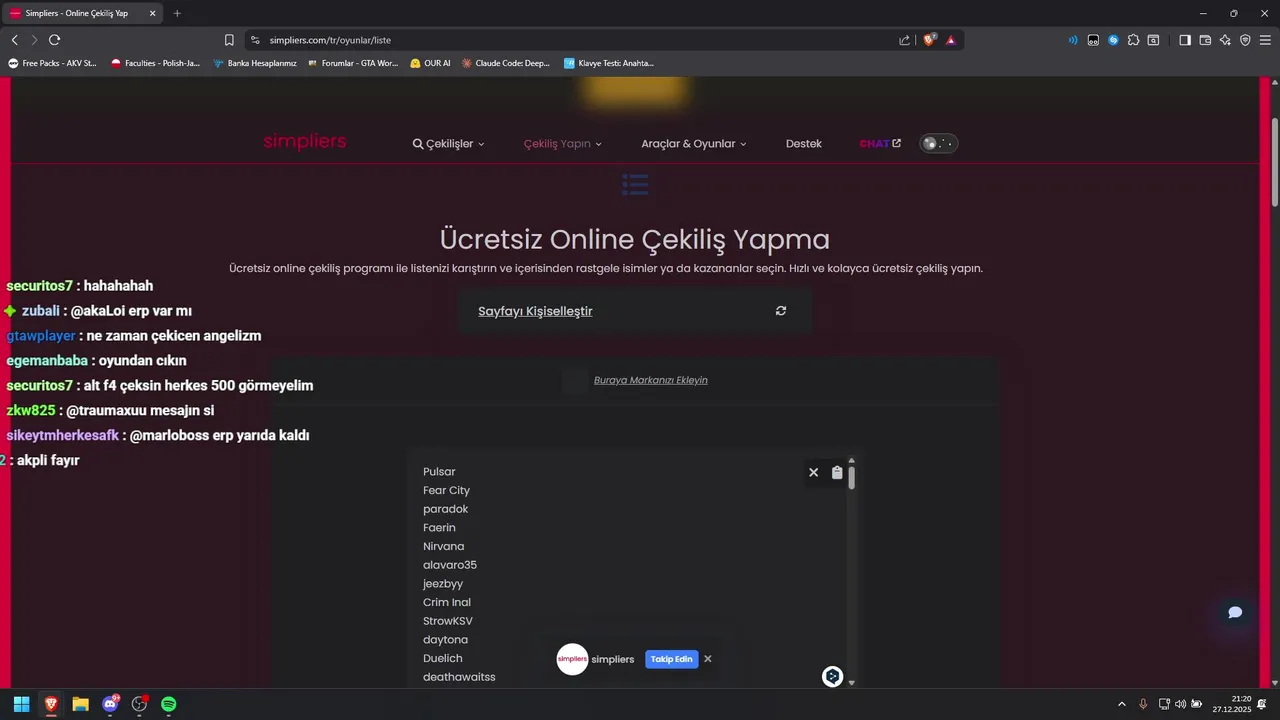The height and width of the screenshot is (720, 1280).
Task: Reload the page with refresh icon
Action: (54, 40)
